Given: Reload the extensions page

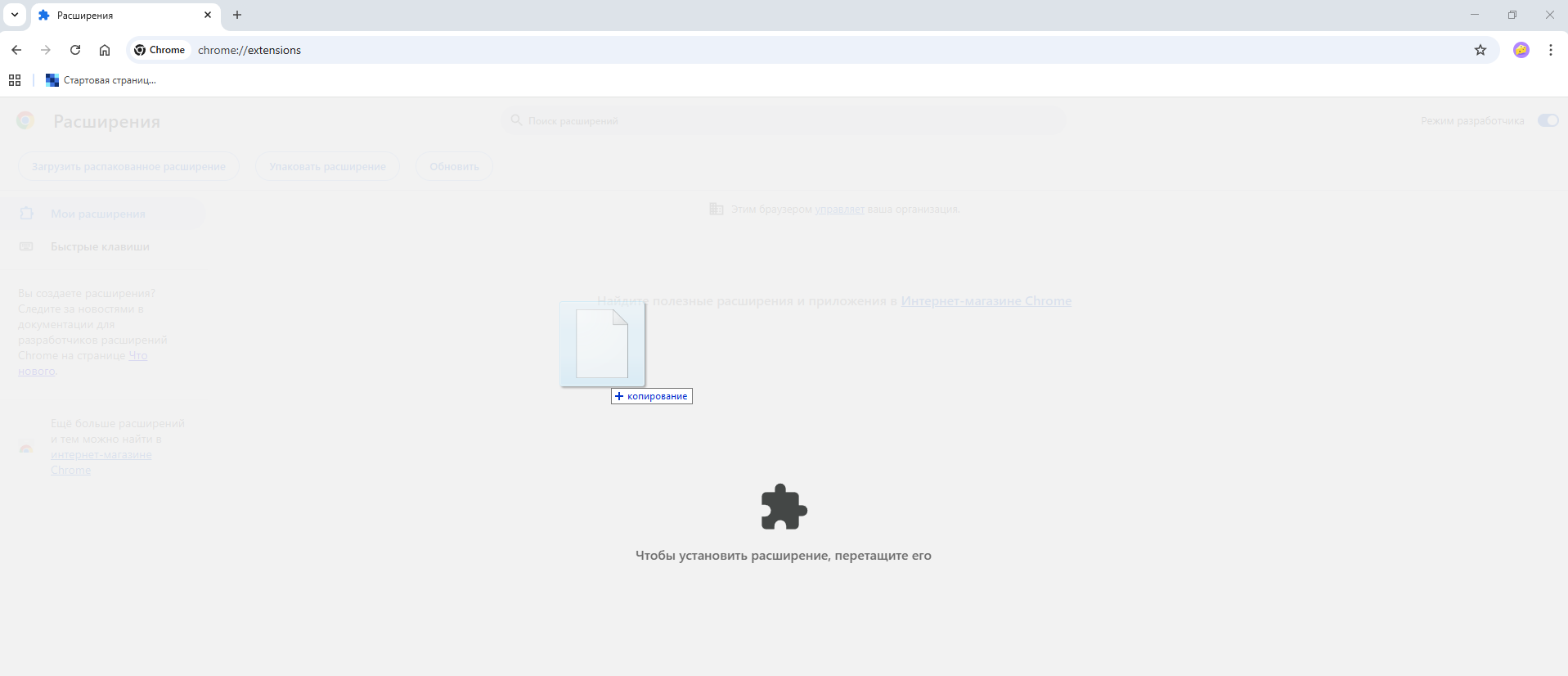Looking at the screenshot, I should coord(75,50).
